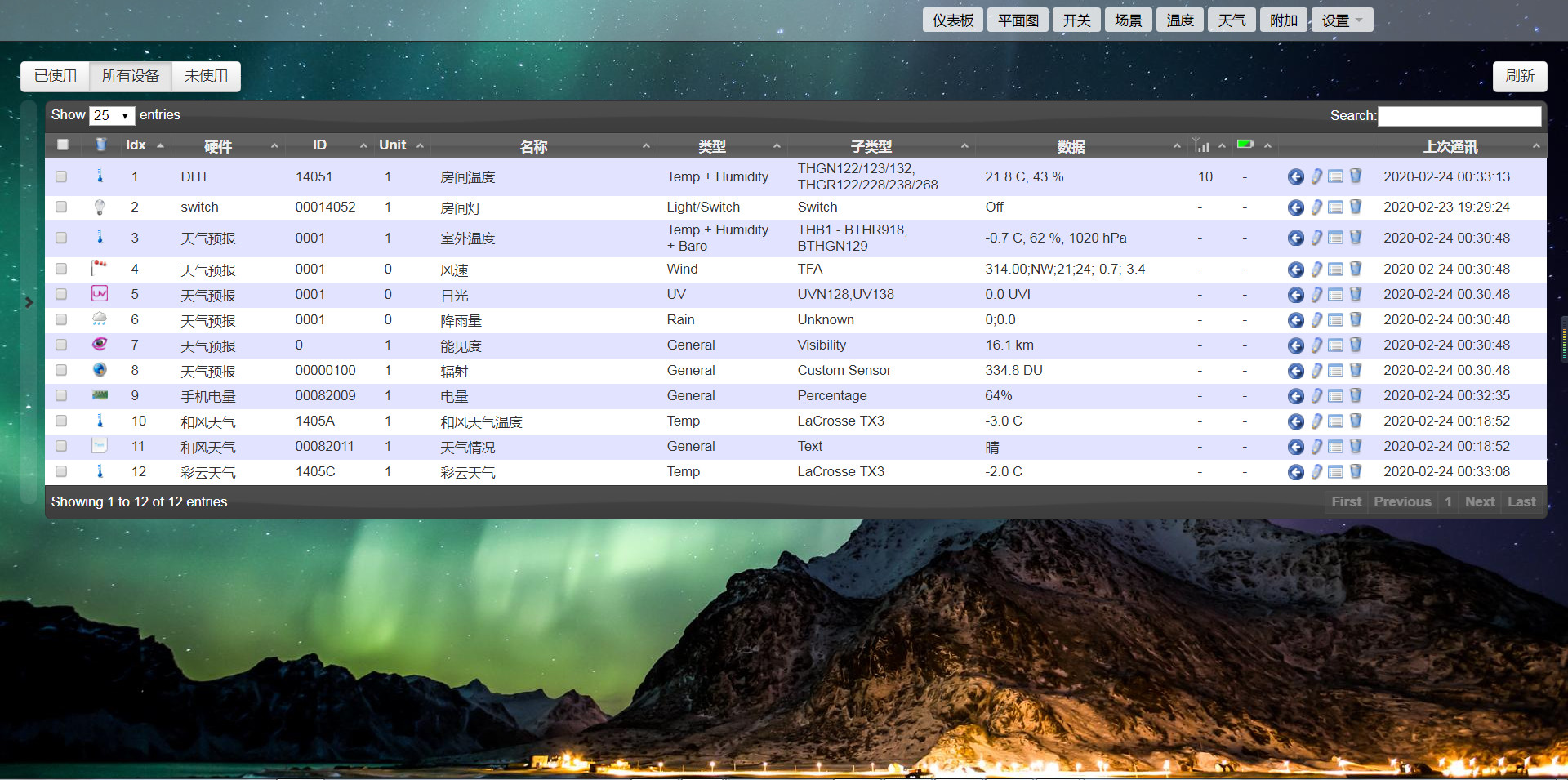Click the battery column header icon
The width and height of the screenshot is (1568, 780).
click(1244, 144)
